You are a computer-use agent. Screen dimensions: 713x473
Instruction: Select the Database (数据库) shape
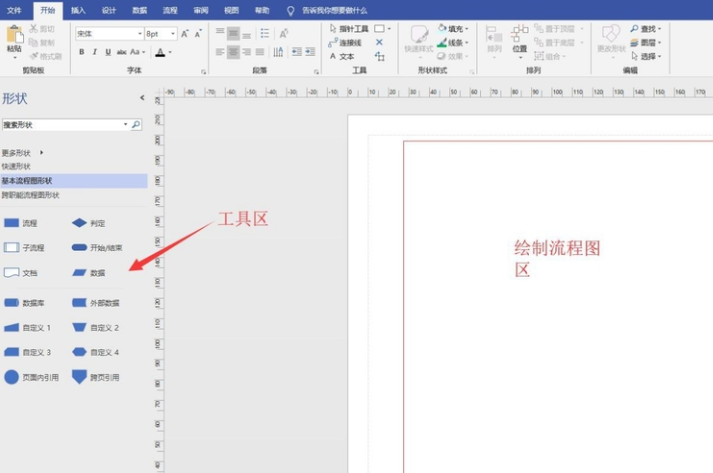pos(12,302)
